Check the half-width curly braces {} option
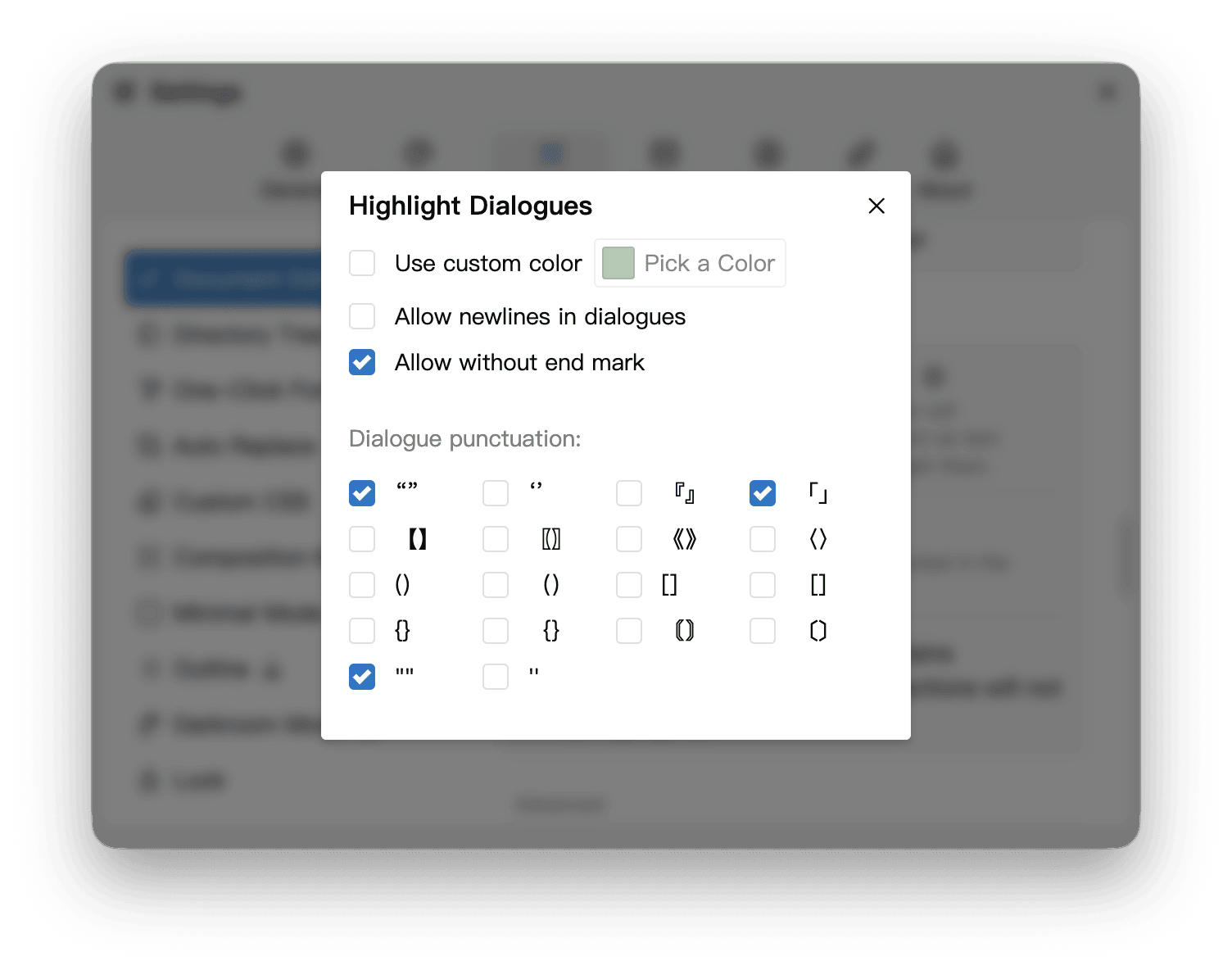The image size is (1232, 970). (362, 631)
